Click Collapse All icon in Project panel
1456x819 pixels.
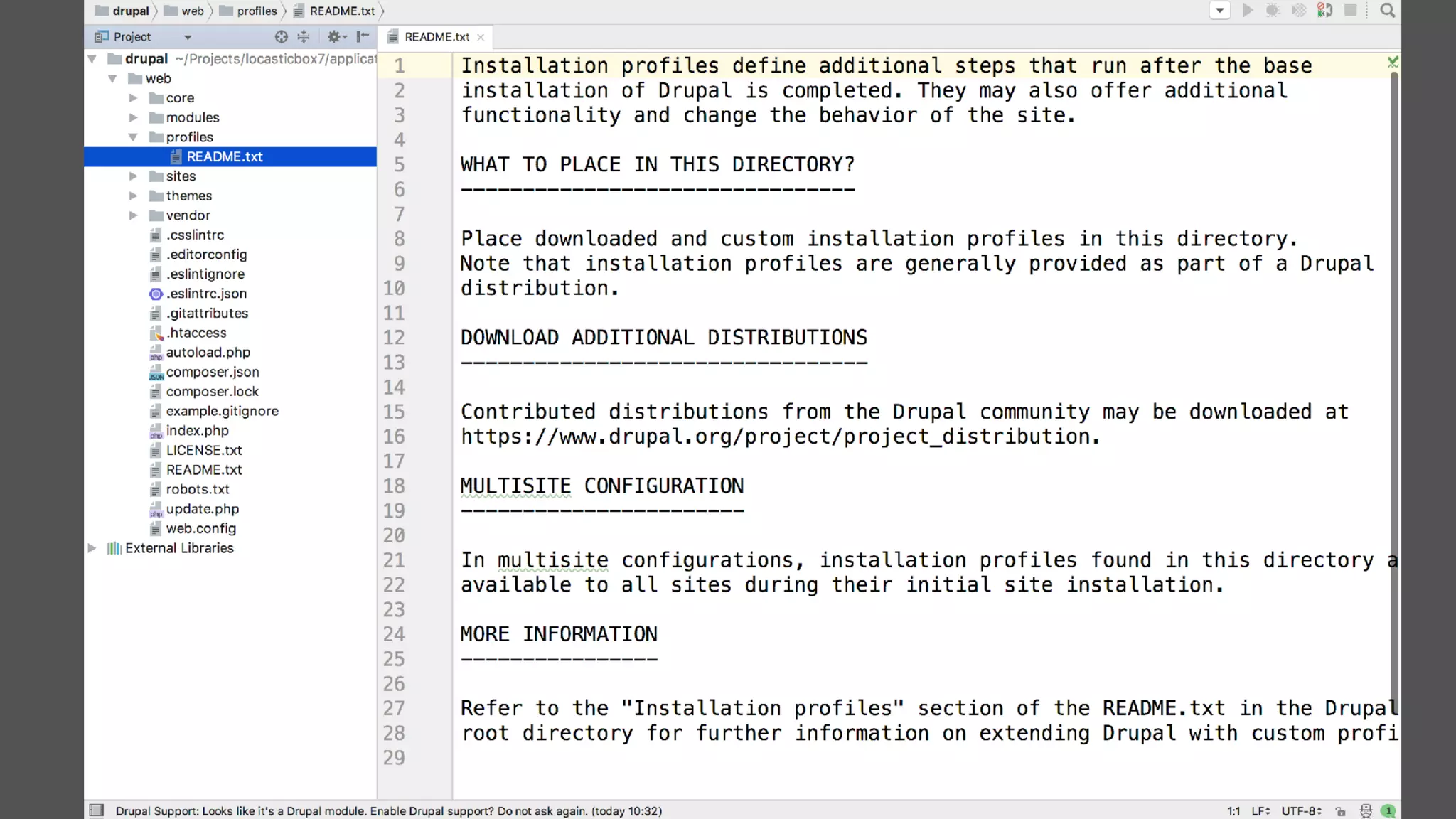coord(304,37)
